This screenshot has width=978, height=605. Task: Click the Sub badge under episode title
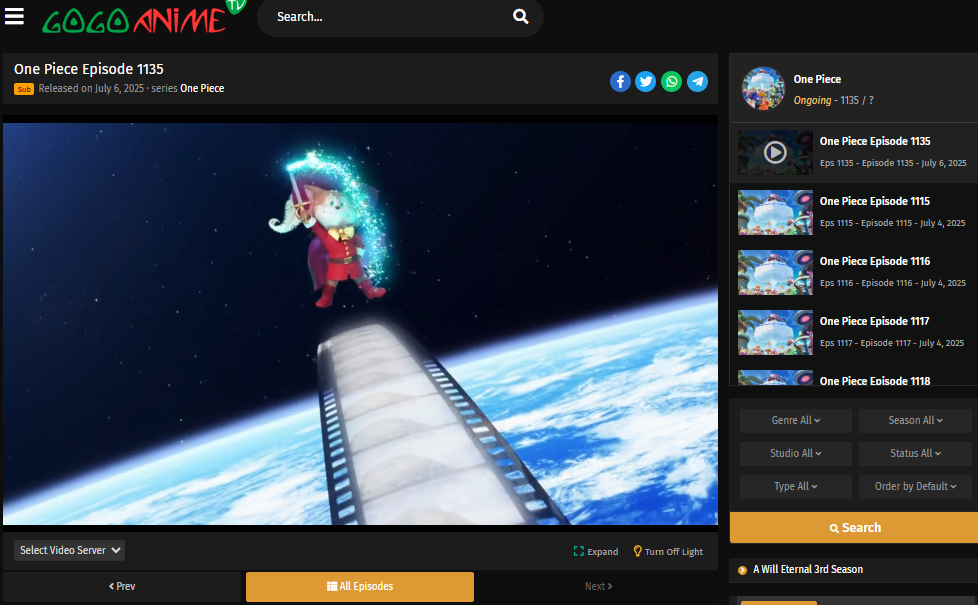pos(24,89)
